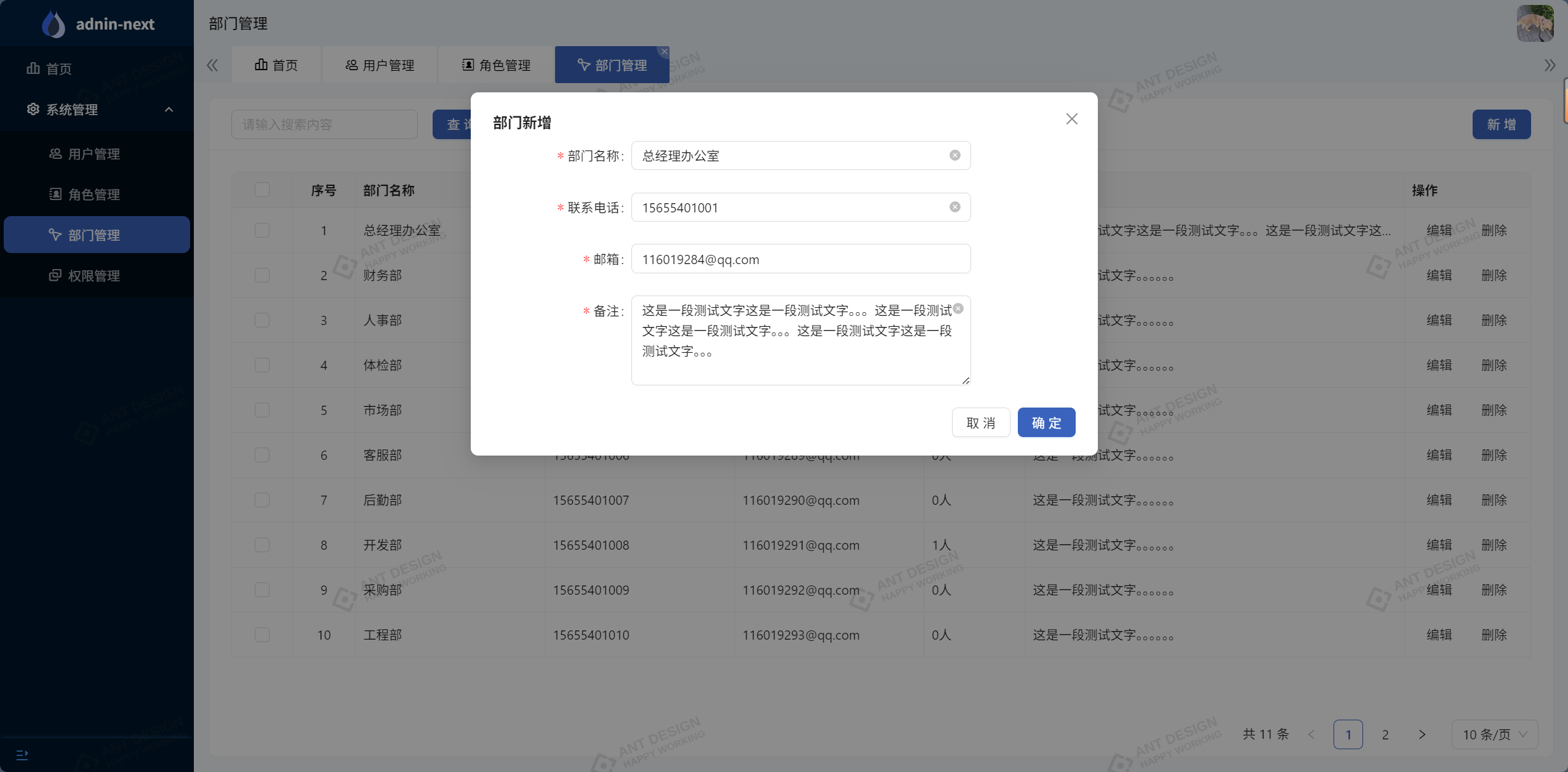
Task: Go to next page with arrow
Action: pyautogui.click(x=1422, y=734)
